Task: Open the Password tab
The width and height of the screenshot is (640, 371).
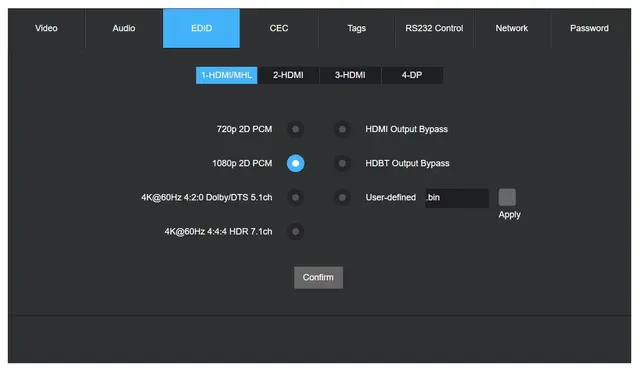Action: pyautogui.click(x=589, y=28)
